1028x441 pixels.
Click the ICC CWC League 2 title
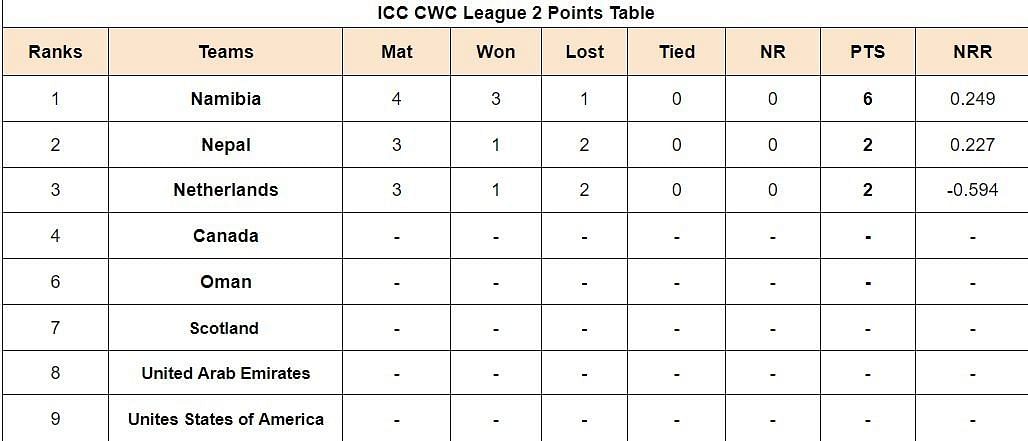(515, 13)
